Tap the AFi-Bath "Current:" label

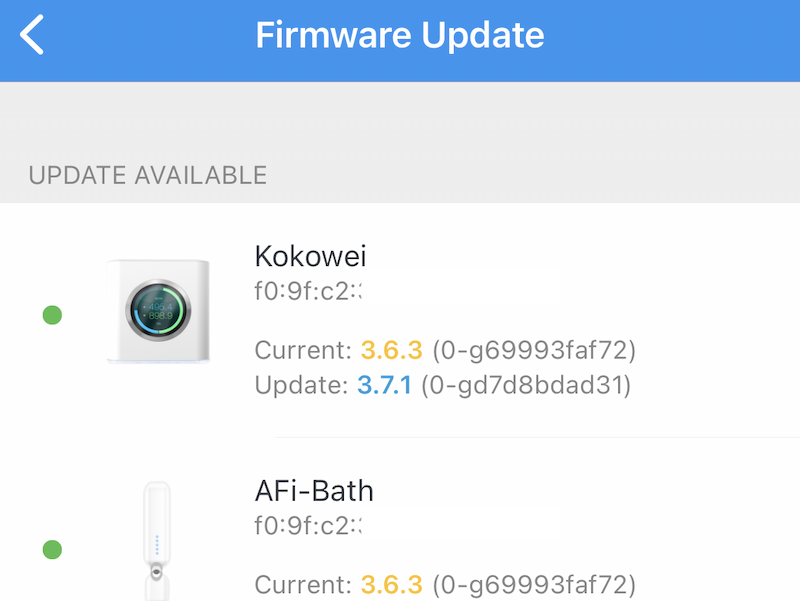coord(304,584)
